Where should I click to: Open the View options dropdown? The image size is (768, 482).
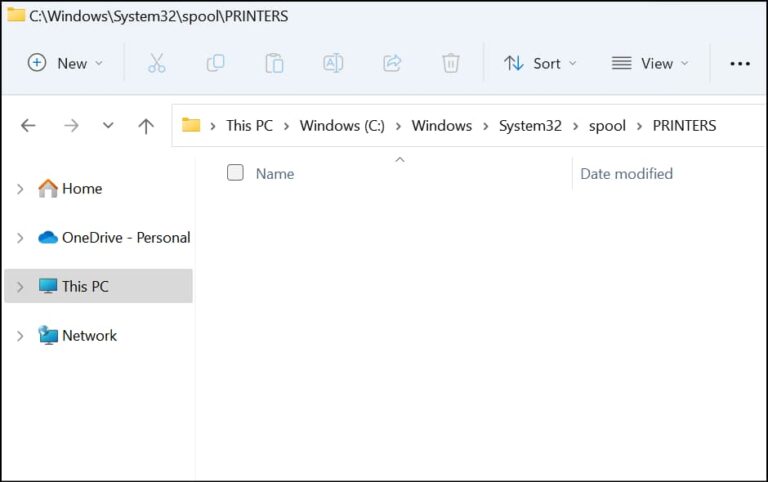650,63
